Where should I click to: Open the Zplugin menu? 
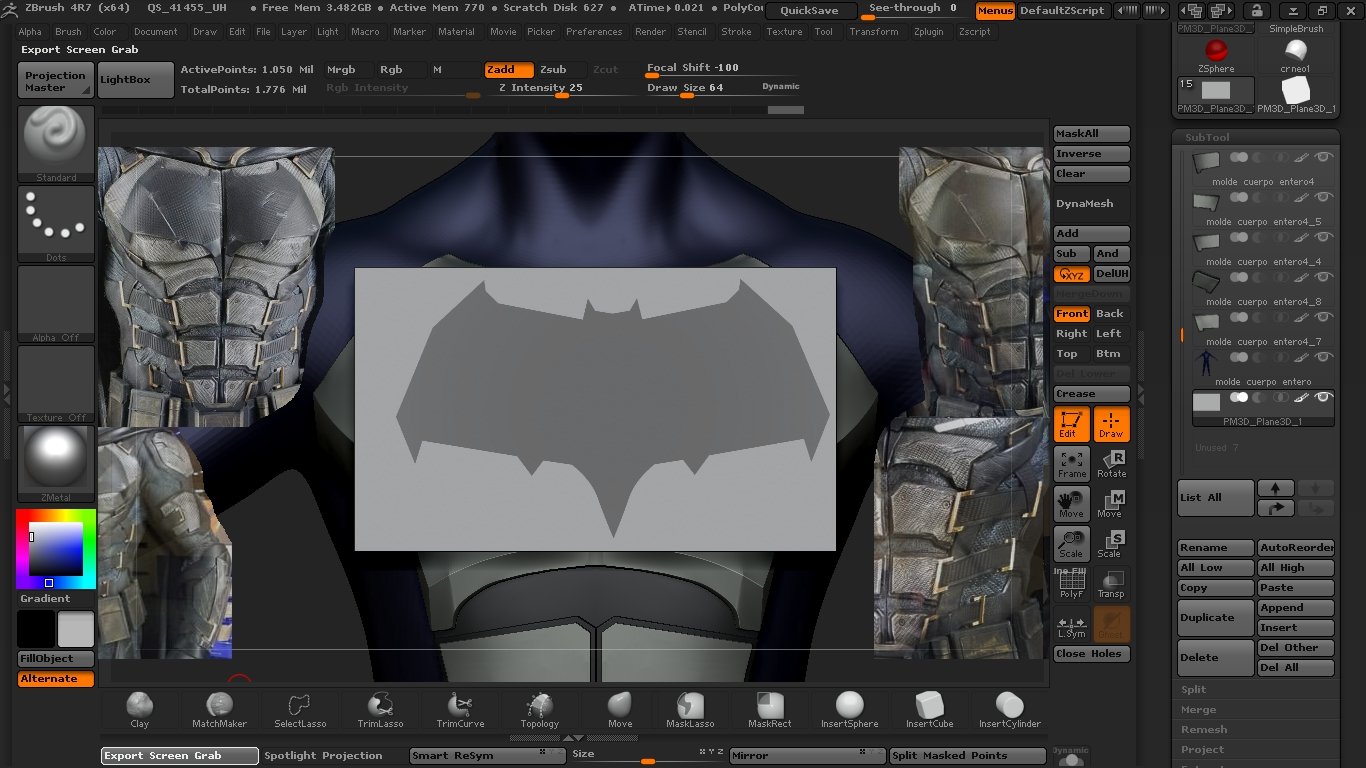click(928, 32)
